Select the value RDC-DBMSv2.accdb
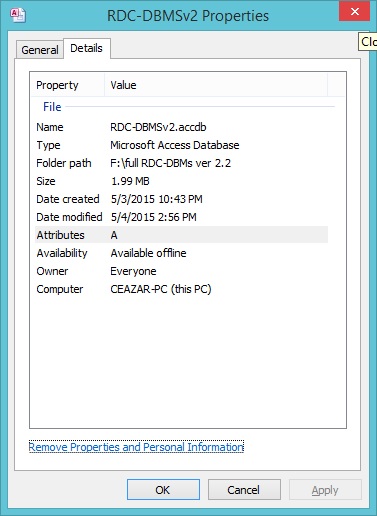Image resolution: width=377 pixels, height=516 pixels. (158, 127)
